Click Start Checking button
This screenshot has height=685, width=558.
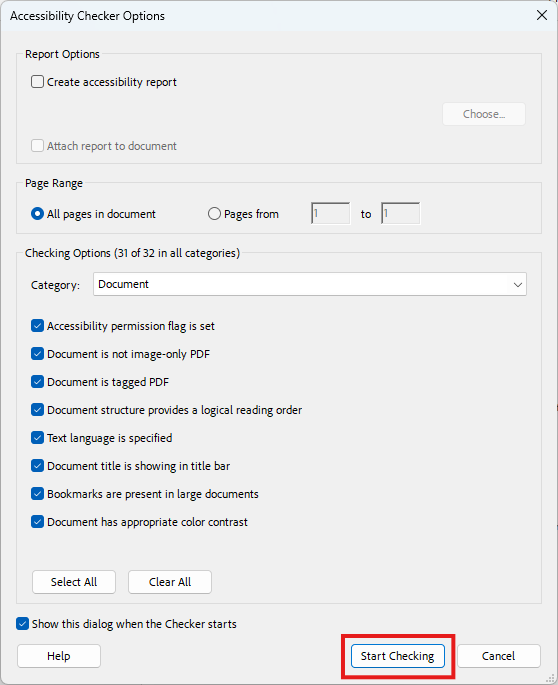(x=398, y=656)
